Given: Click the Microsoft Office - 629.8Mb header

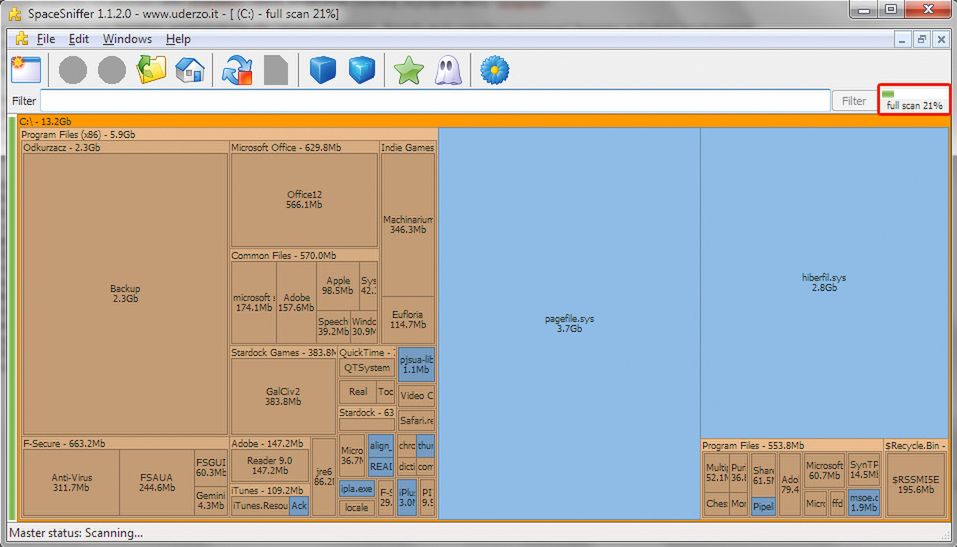Looking at the screenshot, I should tap(305, 148).
